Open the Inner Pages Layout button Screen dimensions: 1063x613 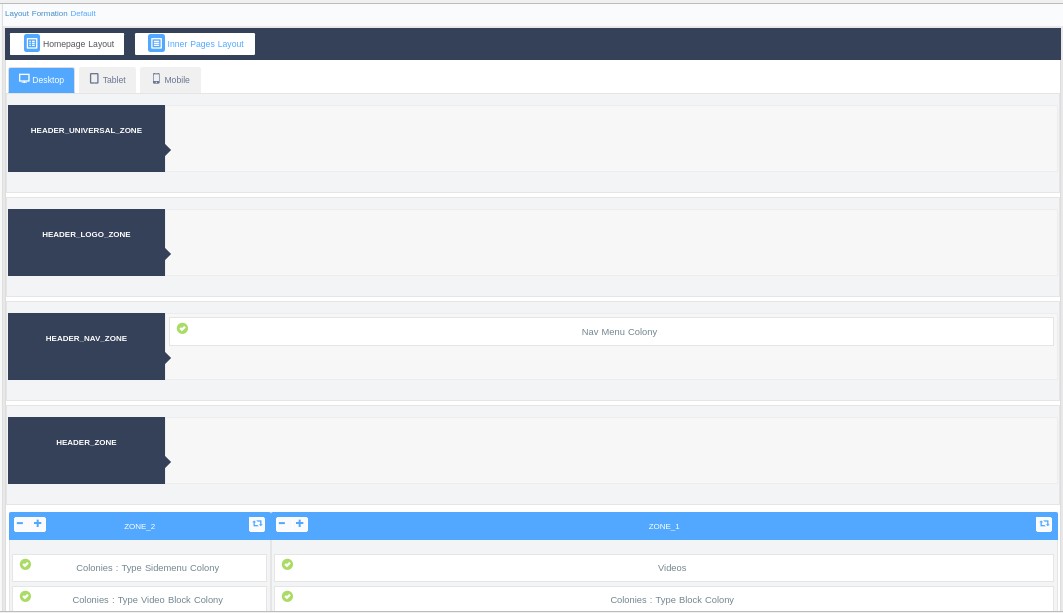pos(195,44)
